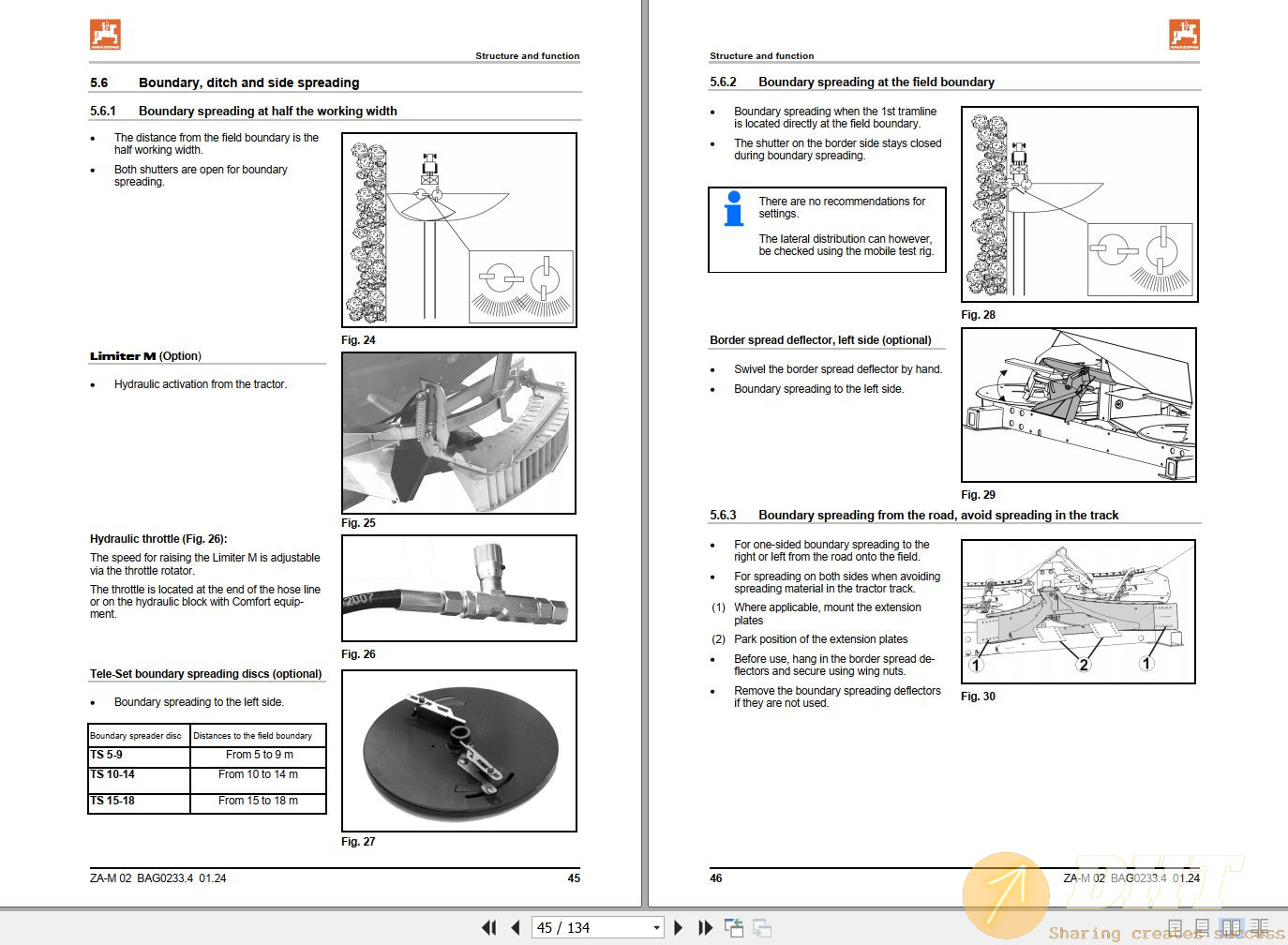Click the Fig. 25 Limiter M photo
The height and width of the screenshot is (945, 1288).
click(x=459, y=433)
